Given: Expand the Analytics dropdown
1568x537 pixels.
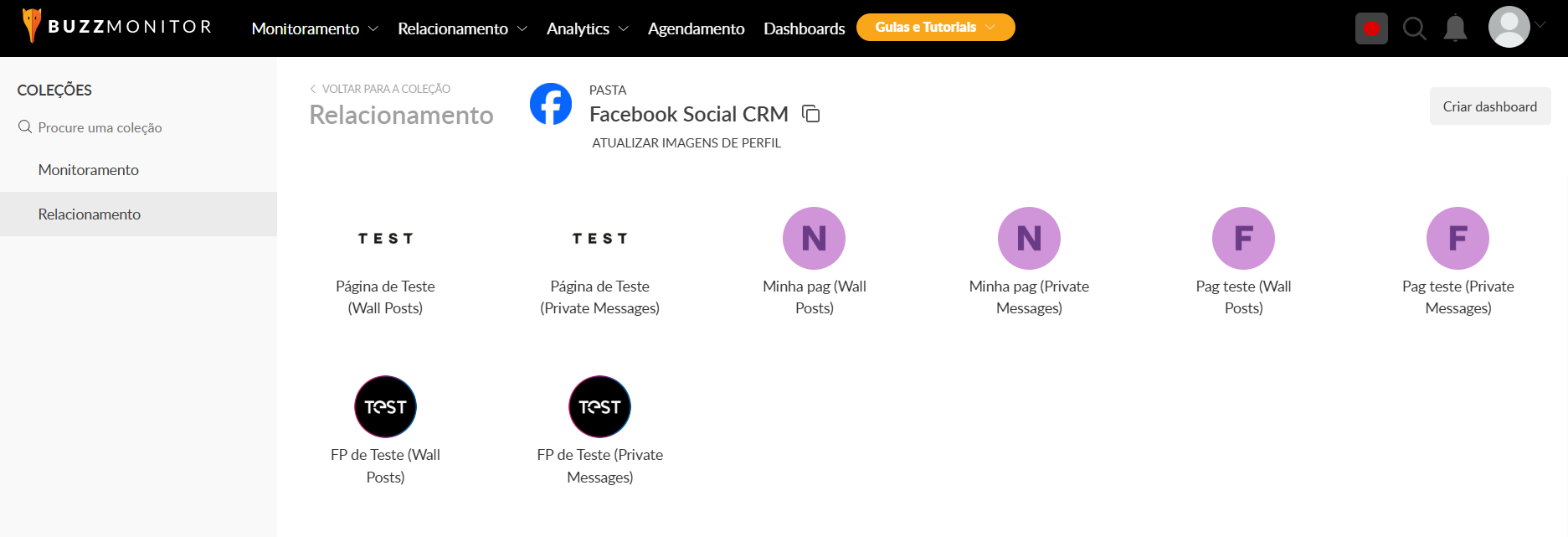Looking at the screenshot, I should 587,28.
